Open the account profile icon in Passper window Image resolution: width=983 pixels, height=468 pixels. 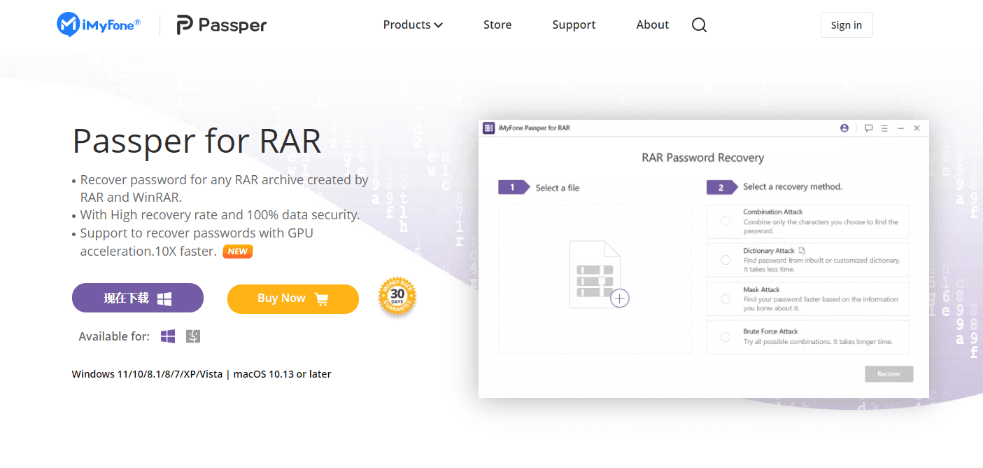(x=845, y=128)
